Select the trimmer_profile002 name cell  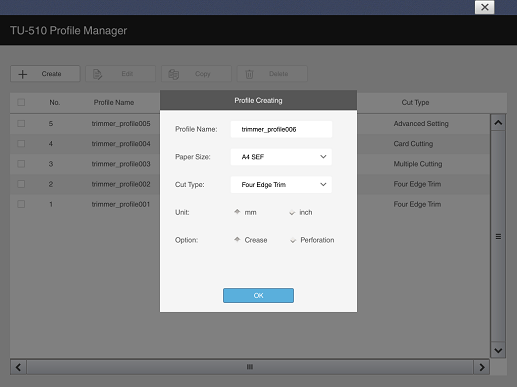click(x=121, y=184)
